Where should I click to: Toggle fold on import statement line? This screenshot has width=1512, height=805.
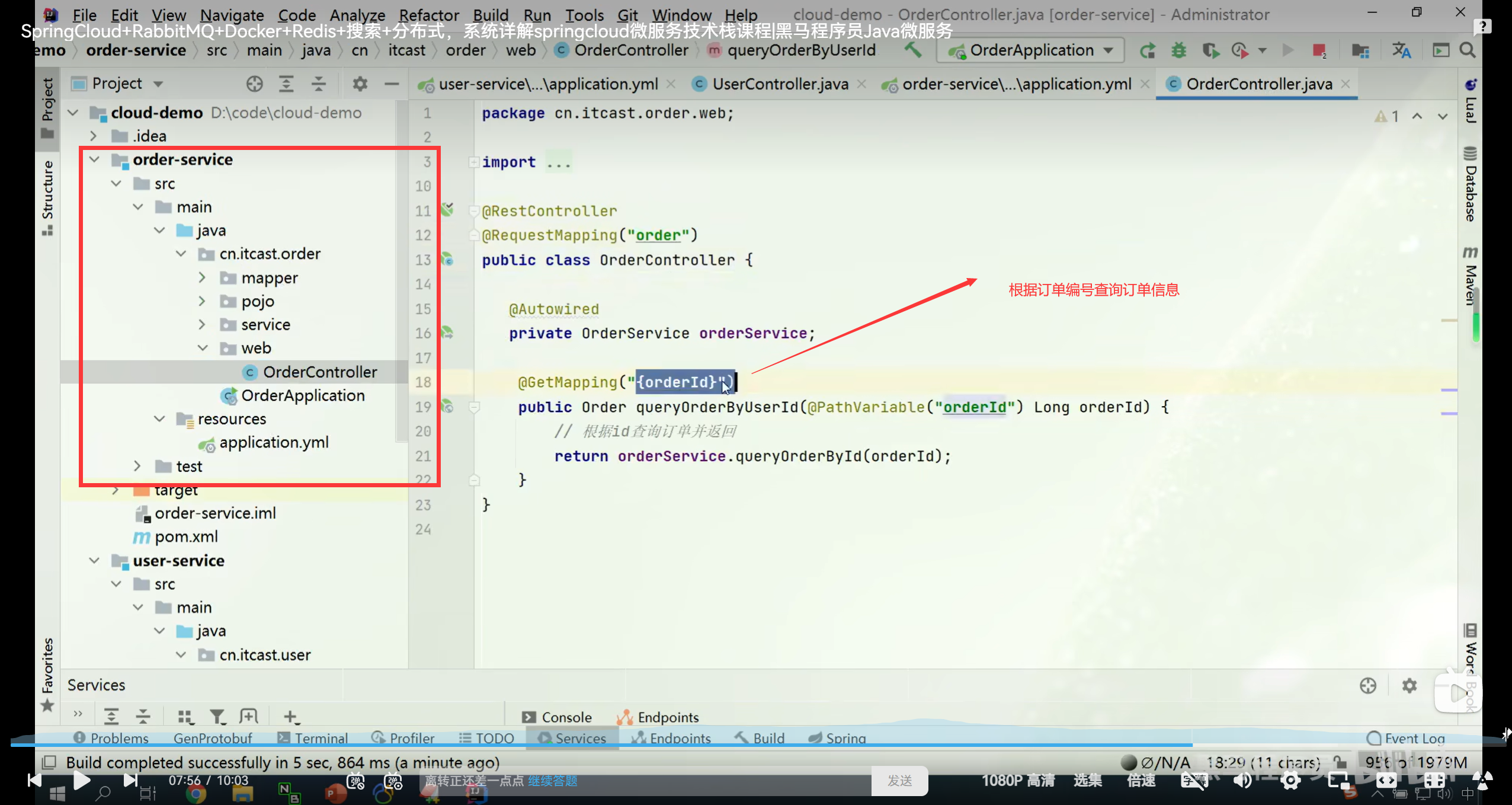pyautogui.click(x=474, y=162)
